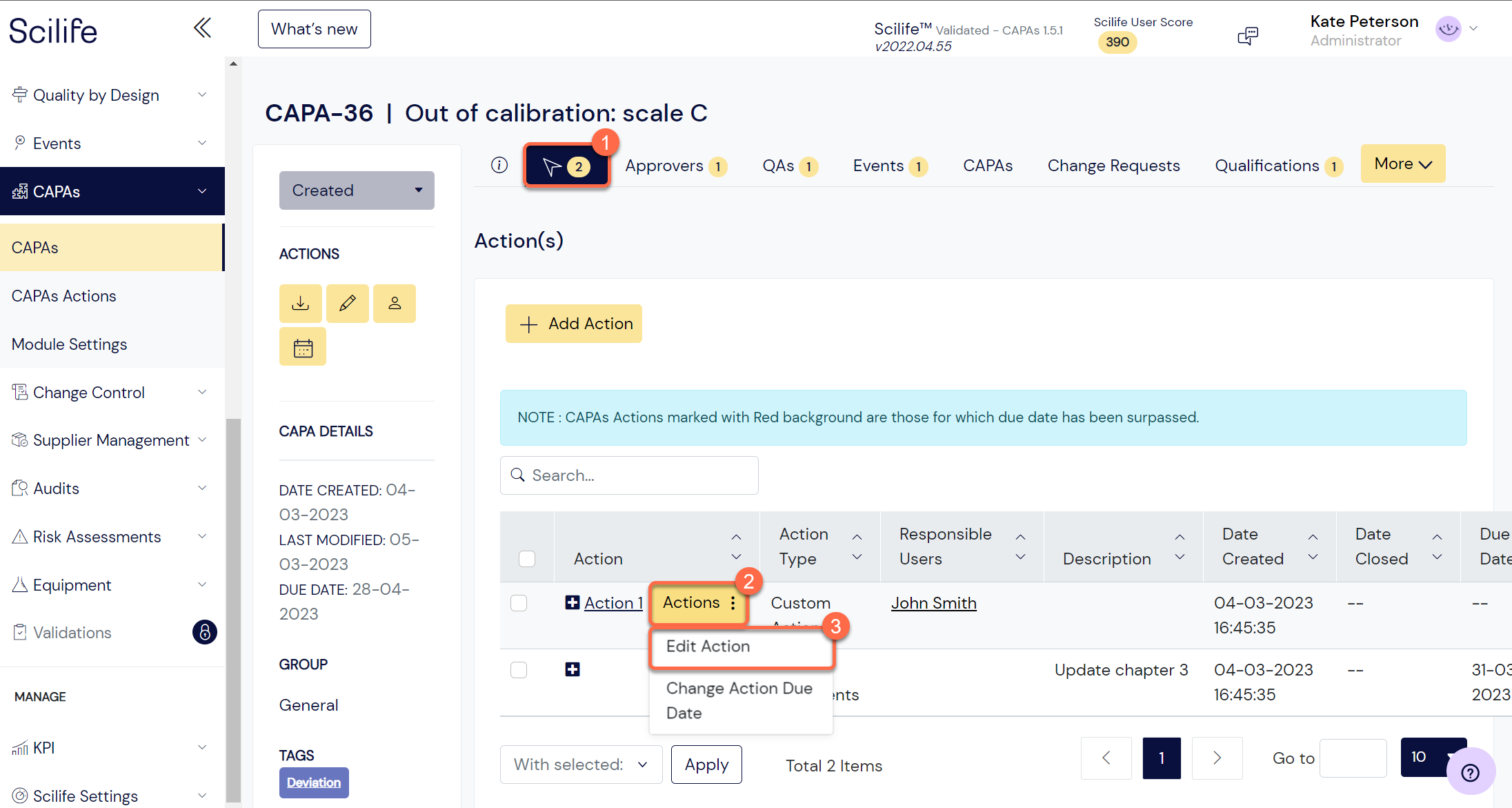Tick the checkbox for Update chapter 3 row
The width and height of the screenshot is (1512, 808).
[x=519, y=669]
